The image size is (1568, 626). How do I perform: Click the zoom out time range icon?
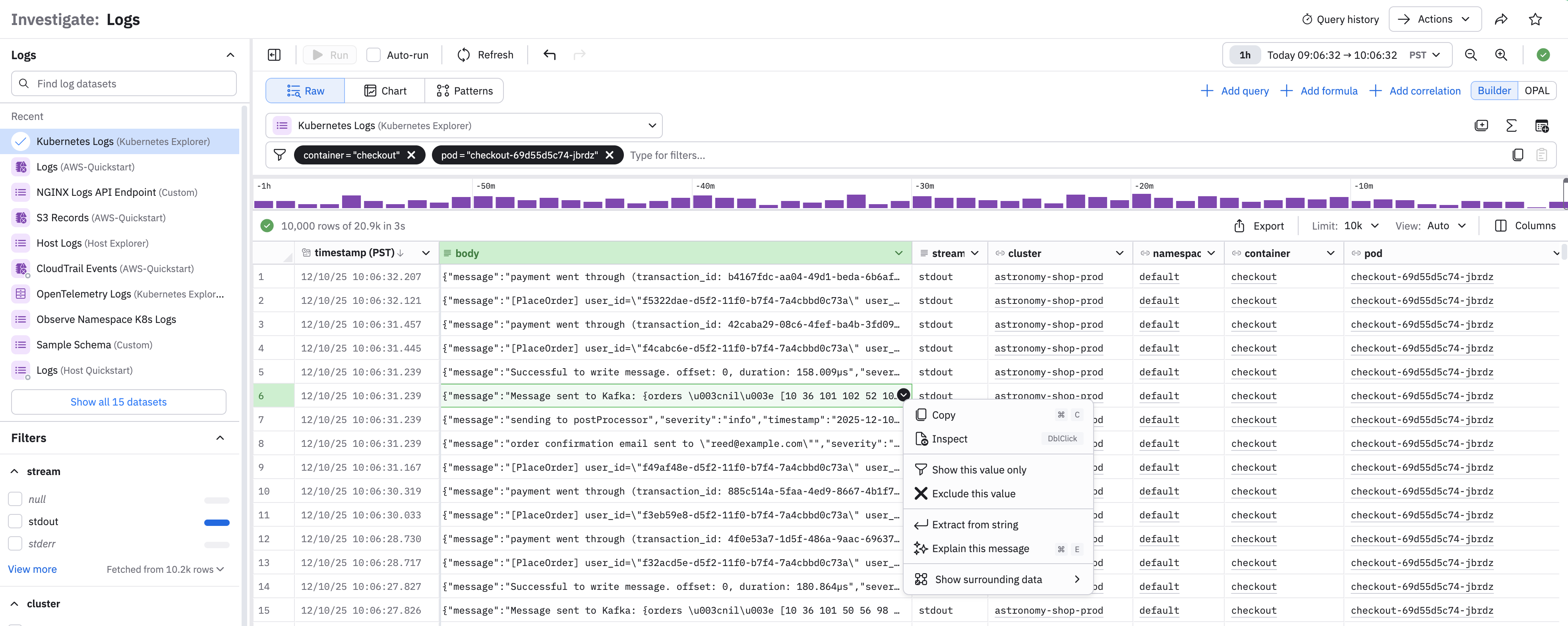[1471, 55]
